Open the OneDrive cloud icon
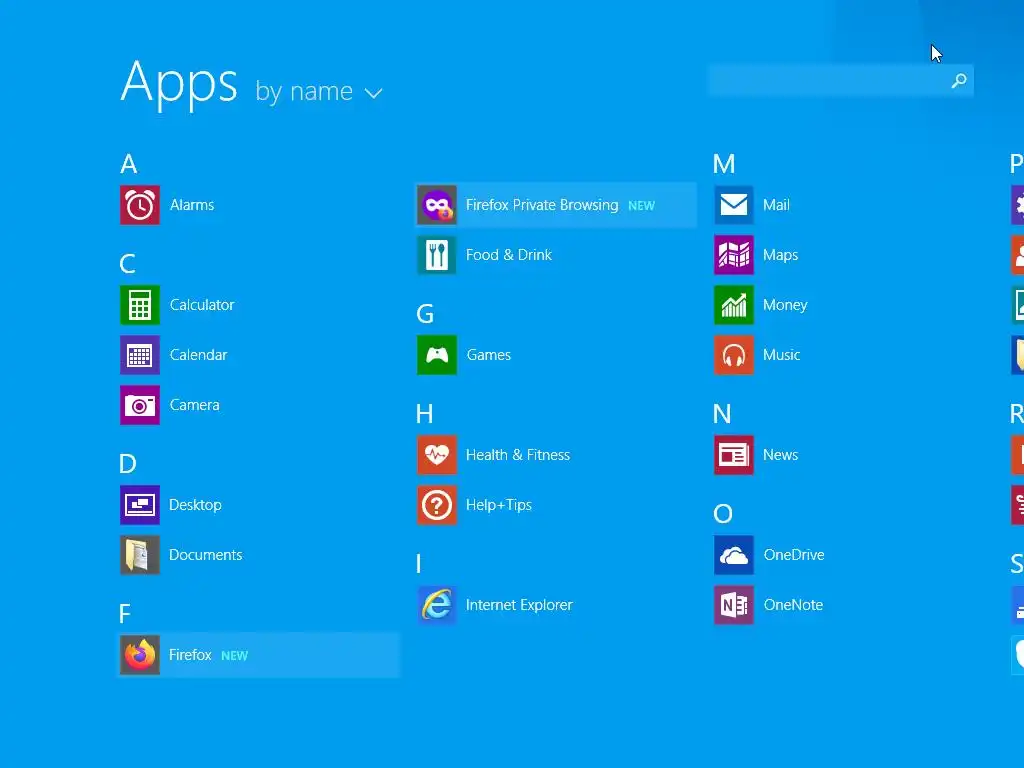 734,555
